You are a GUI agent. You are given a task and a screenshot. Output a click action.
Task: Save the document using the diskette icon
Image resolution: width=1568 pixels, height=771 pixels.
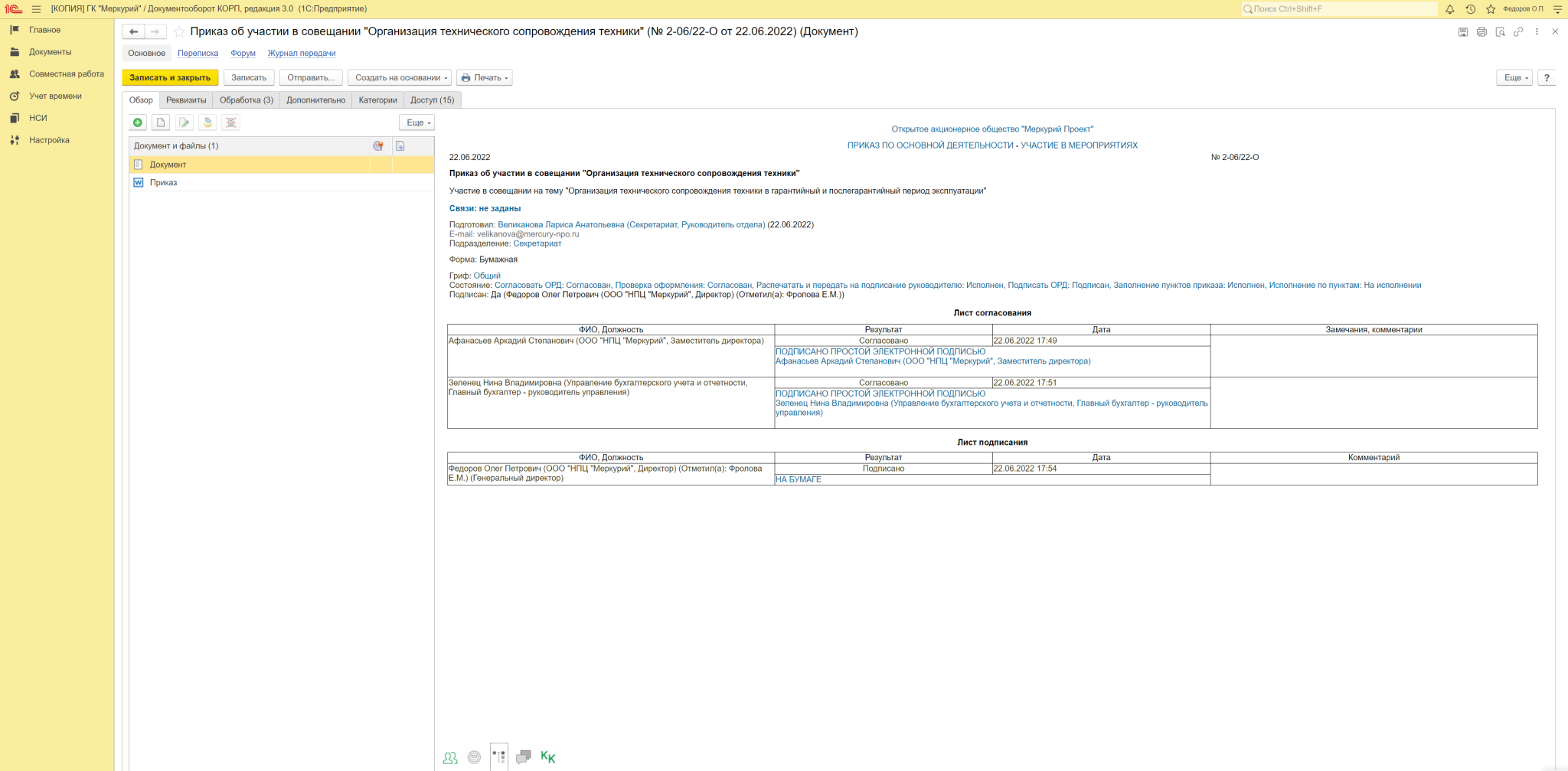[x=1462, y=32]
